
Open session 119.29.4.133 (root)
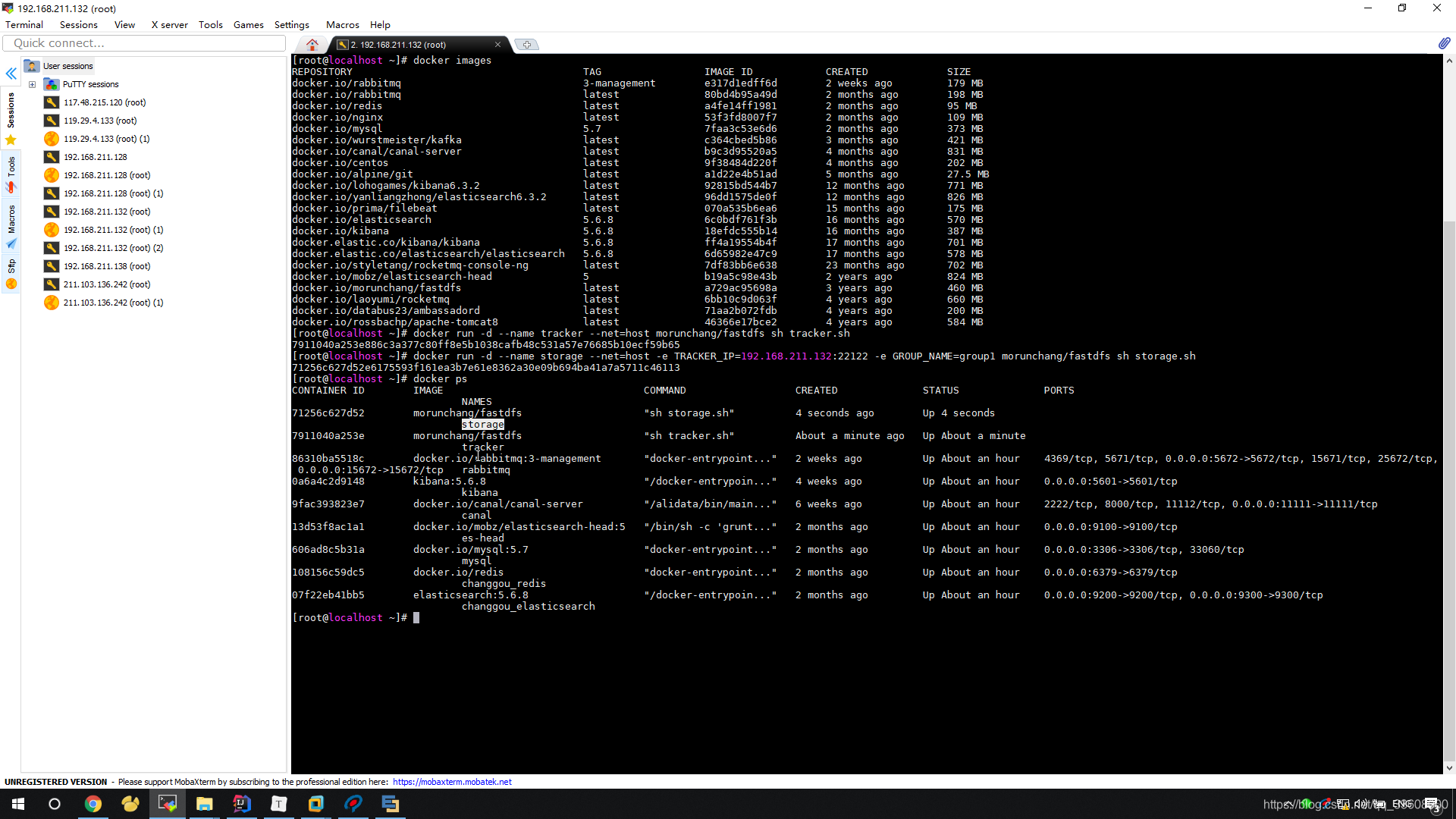(x=100, y=121)
